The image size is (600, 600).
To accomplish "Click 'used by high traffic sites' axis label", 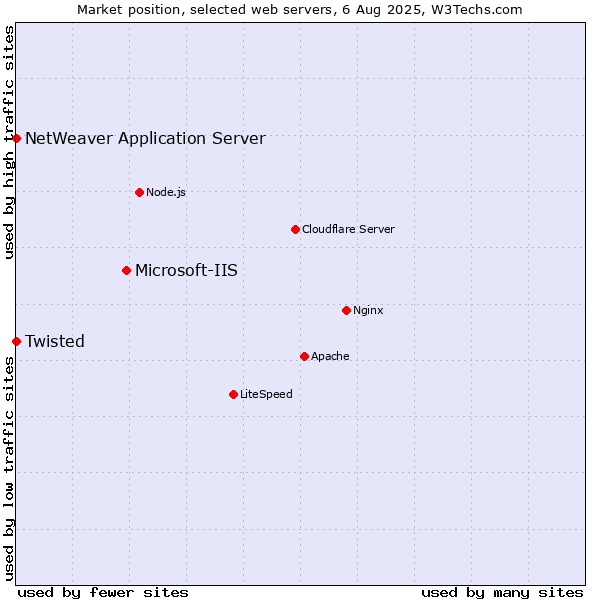I will pyautogui.click(x=9, y=142).
